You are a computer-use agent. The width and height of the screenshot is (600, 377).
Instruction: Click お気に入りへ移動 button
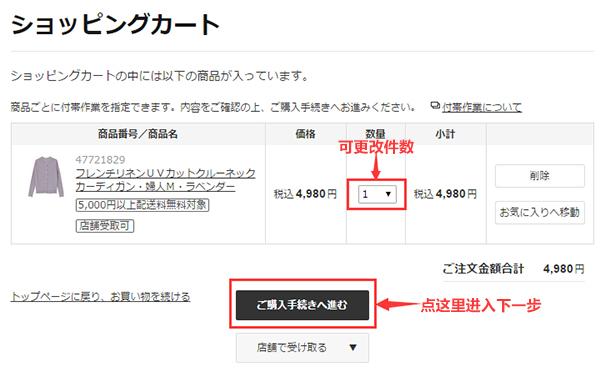(x=540, y=212)
